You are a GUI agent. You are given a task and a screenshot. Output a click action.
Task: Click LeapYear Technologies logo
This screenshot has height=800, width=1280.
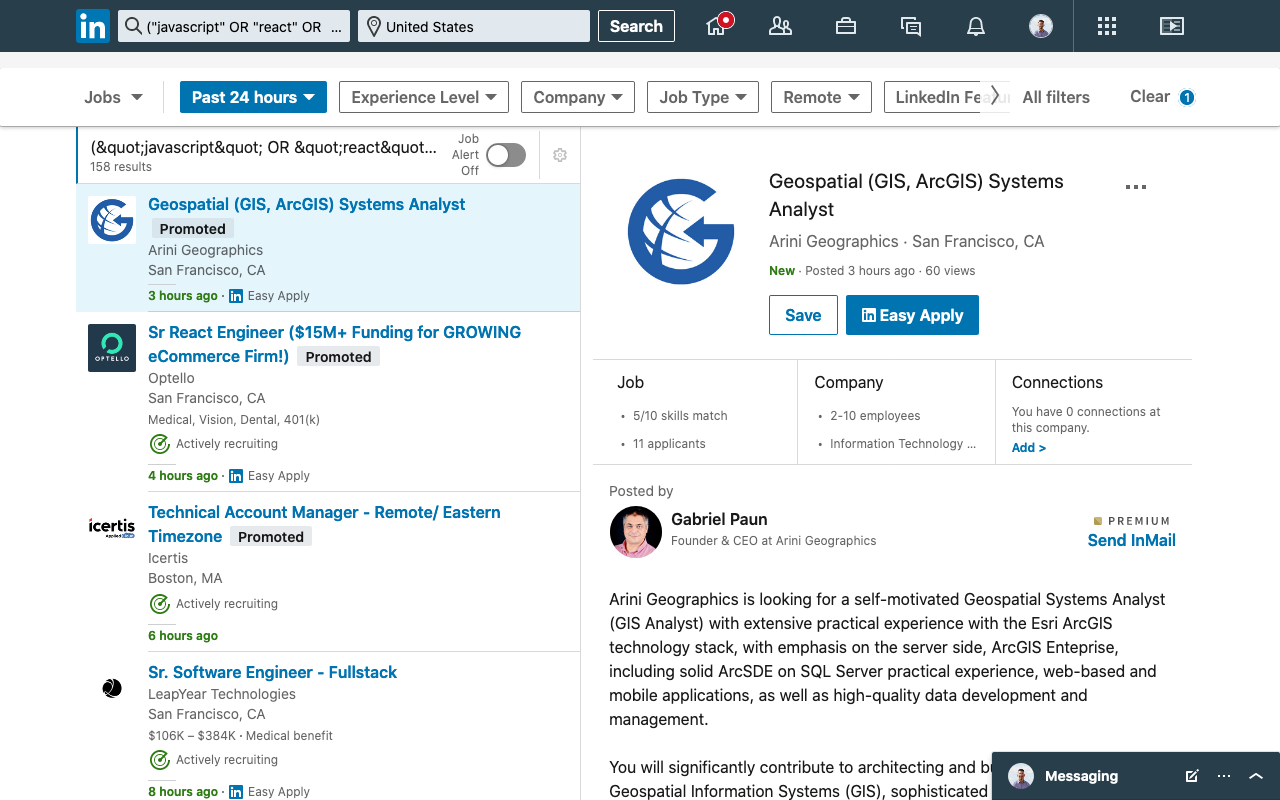click(x=112, y=688)
